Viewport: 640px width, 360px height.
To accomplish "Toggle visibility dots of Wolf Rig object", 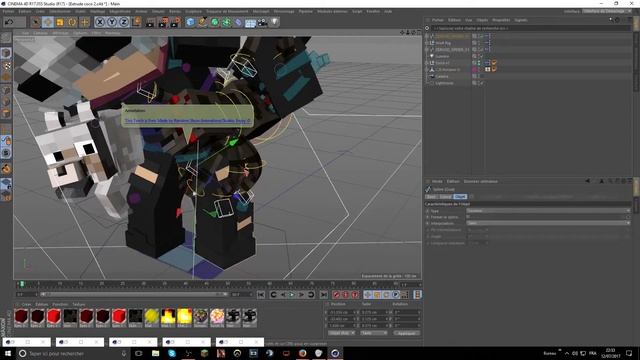I will (480, 43).
